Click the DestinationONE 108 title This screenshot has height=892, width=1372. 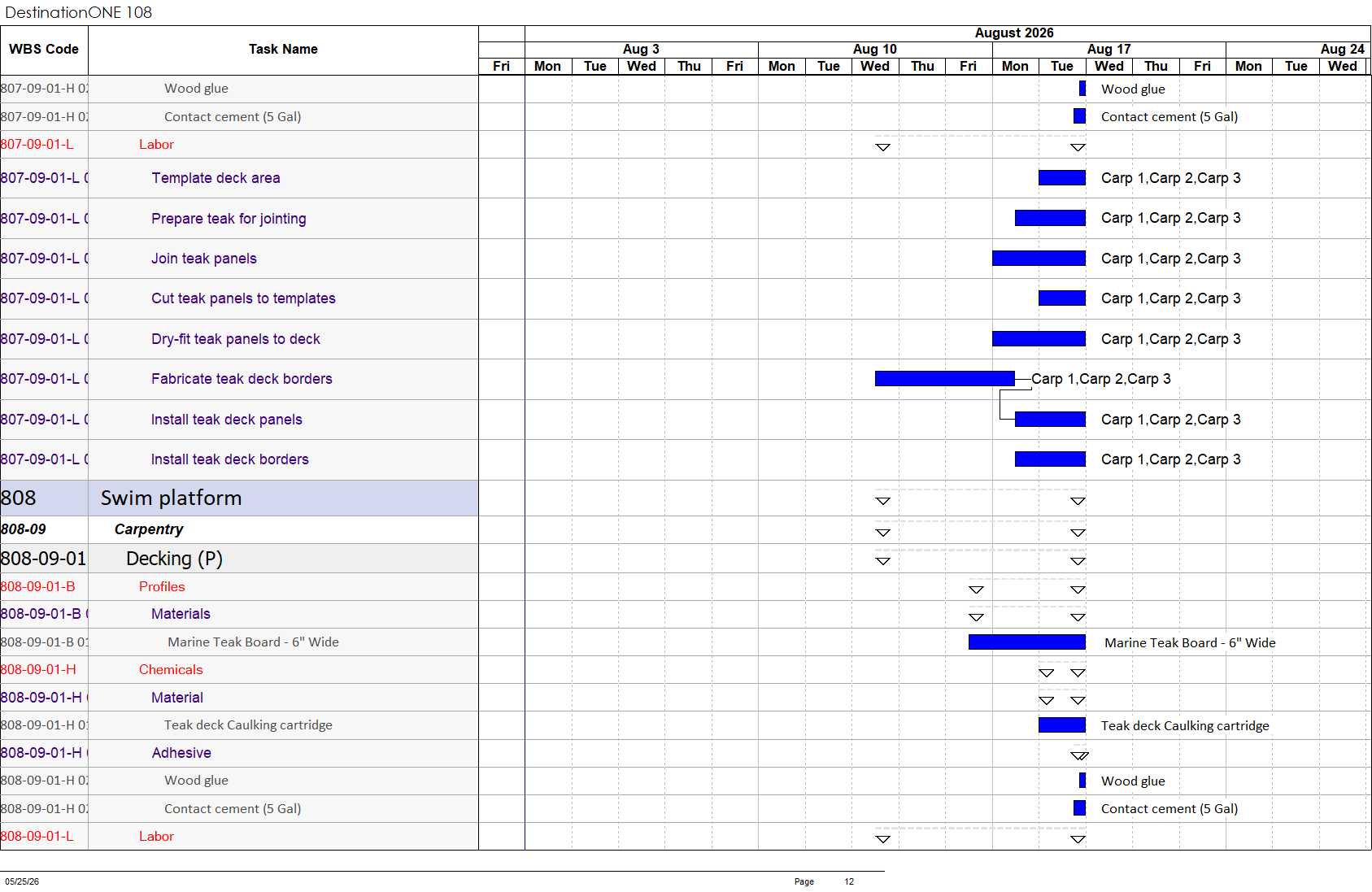(79, 12)
